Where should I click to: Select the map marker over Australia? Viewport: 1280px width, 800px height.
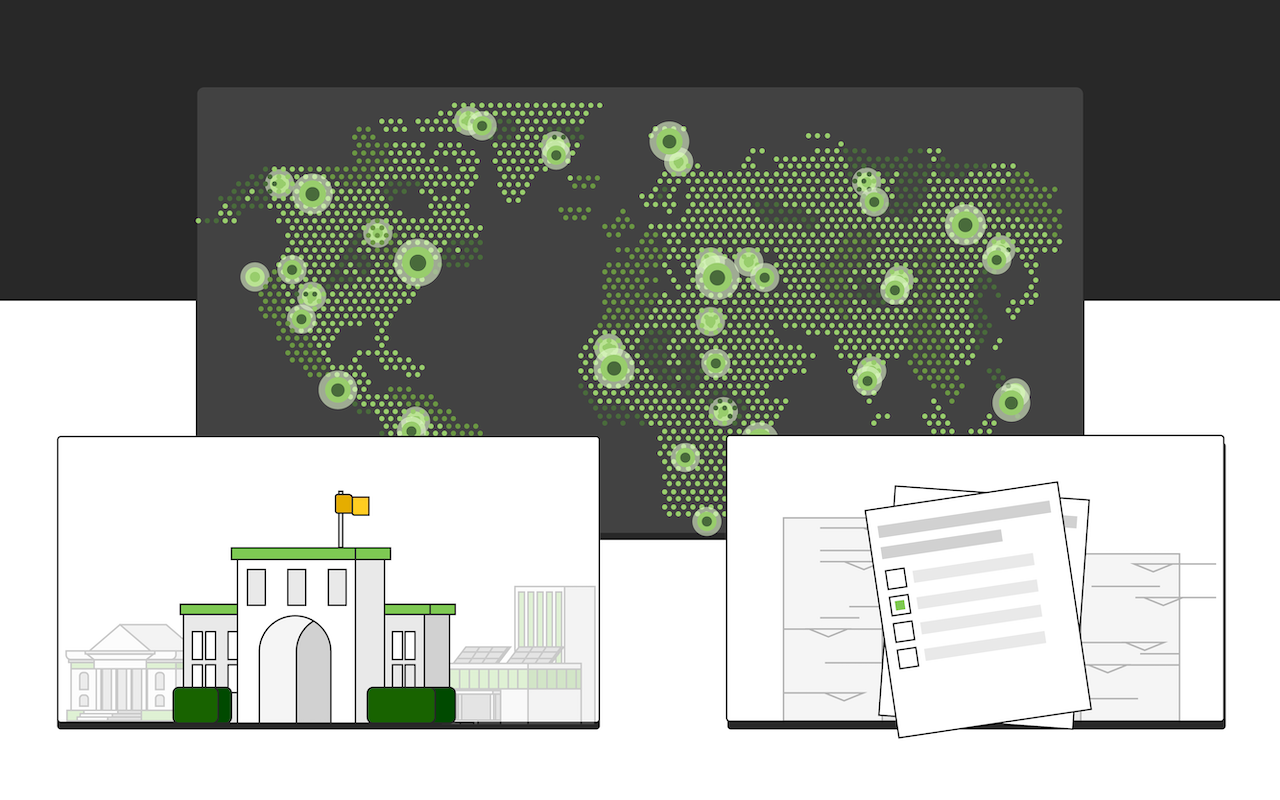(x=1011, y=403)
